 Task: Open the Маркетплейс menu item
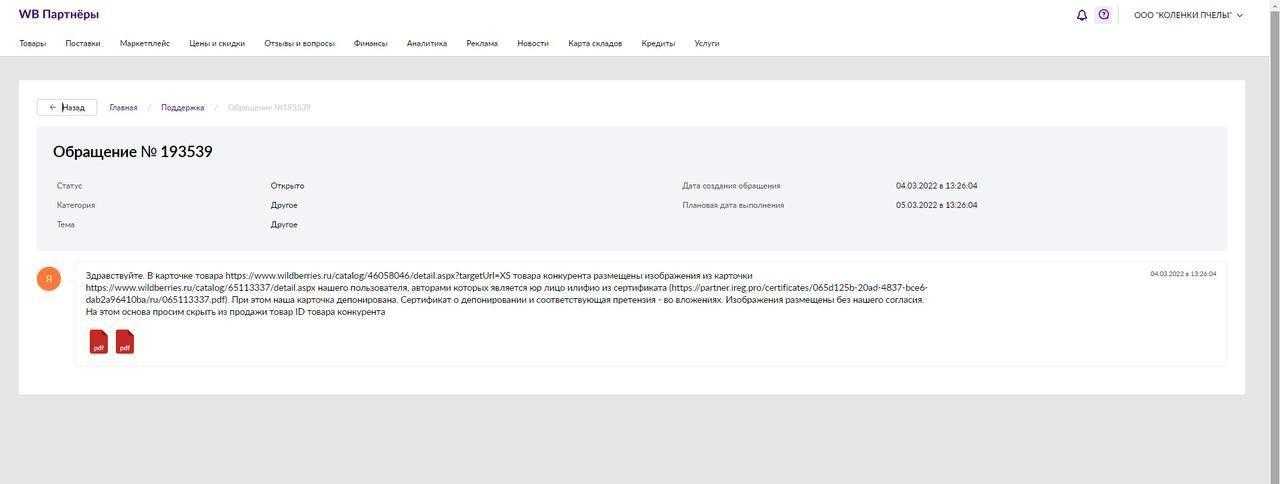[x=144, y=44]
